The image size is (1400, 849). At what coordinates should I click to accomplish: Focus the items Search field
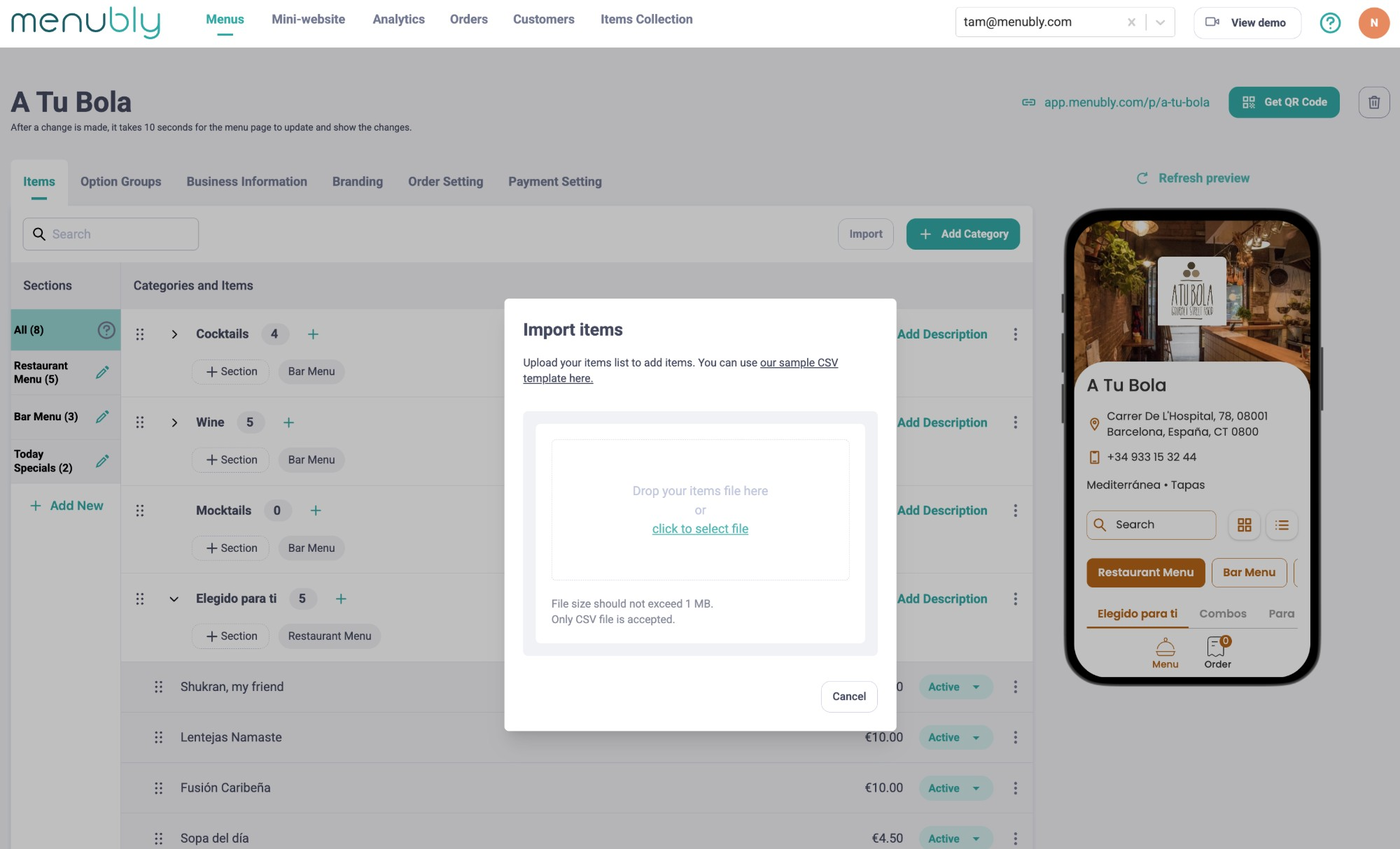click(x=111, y=234)
